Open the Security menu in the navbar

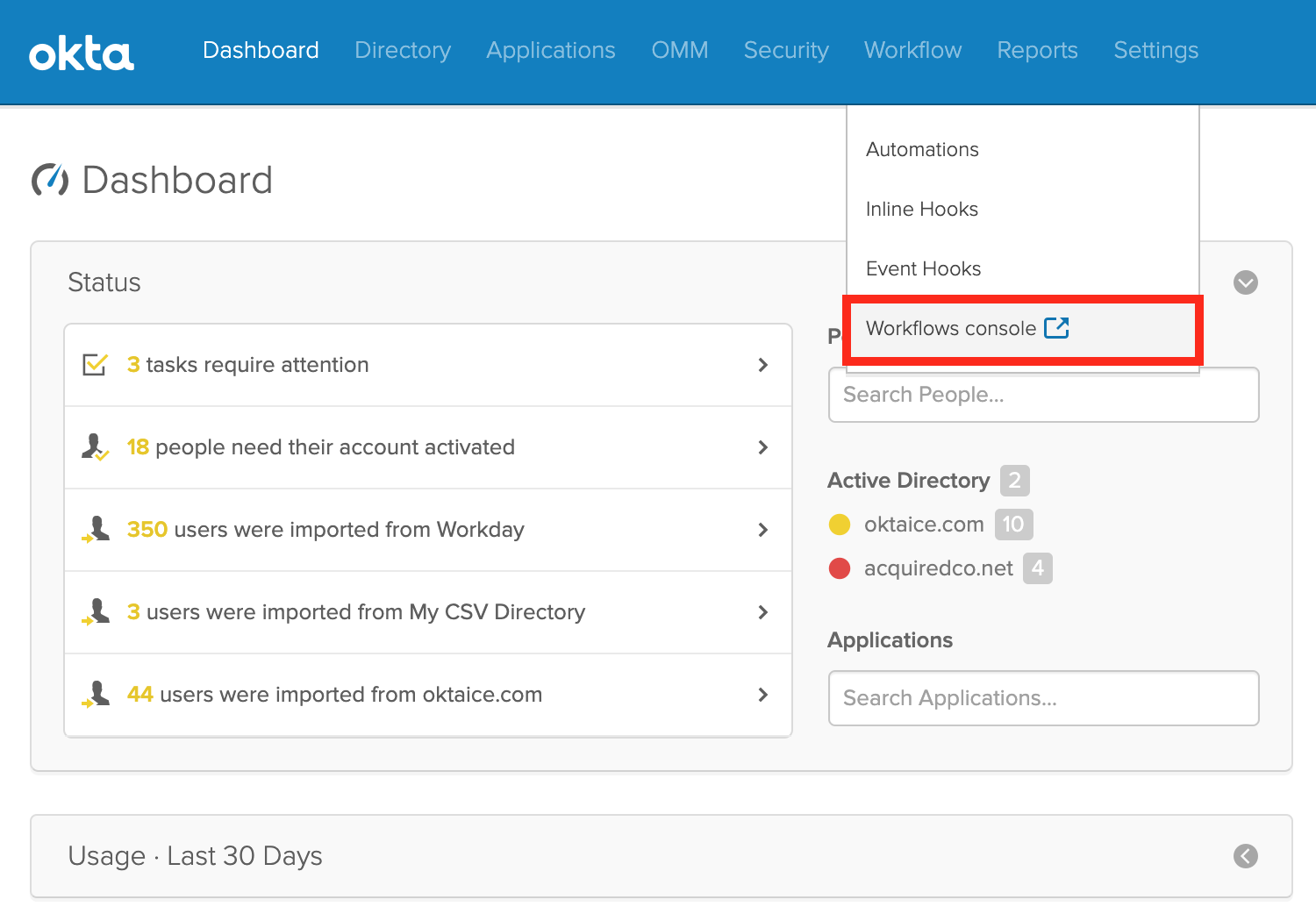tap(786, 51)
